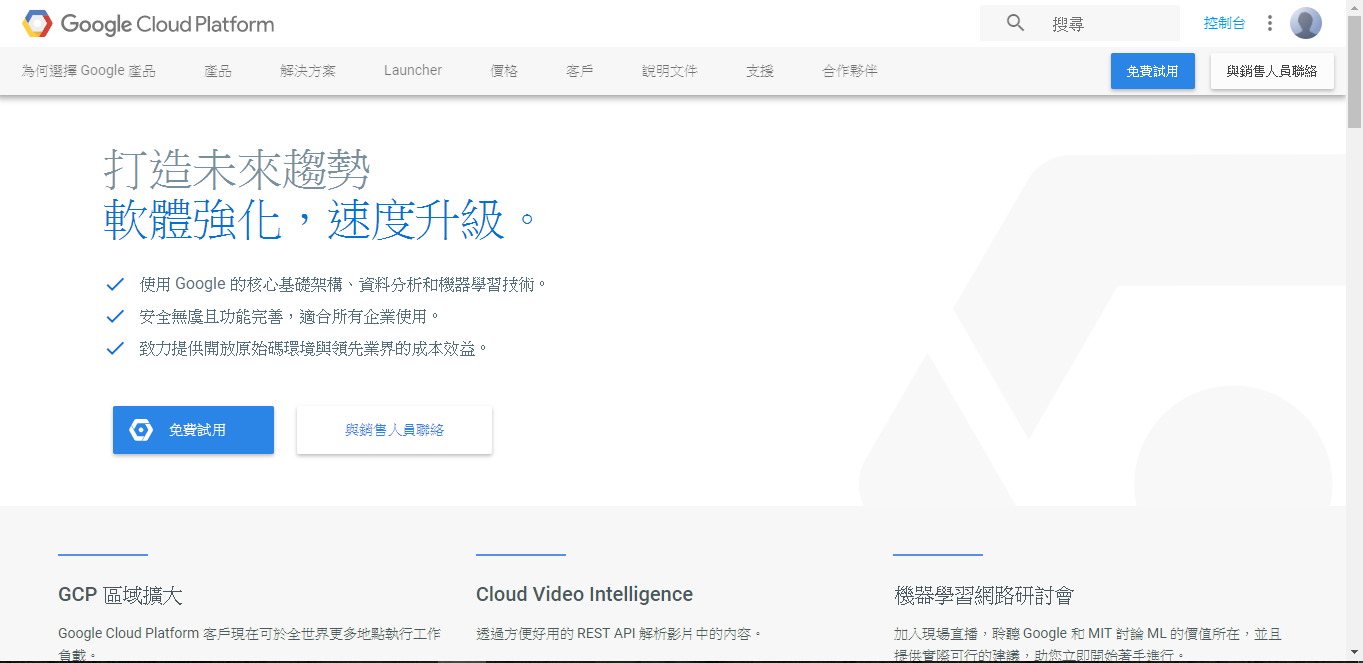Open the 客戶 customers menu
The width and height of the screenshot is (1363, 663).
(580, 71)
